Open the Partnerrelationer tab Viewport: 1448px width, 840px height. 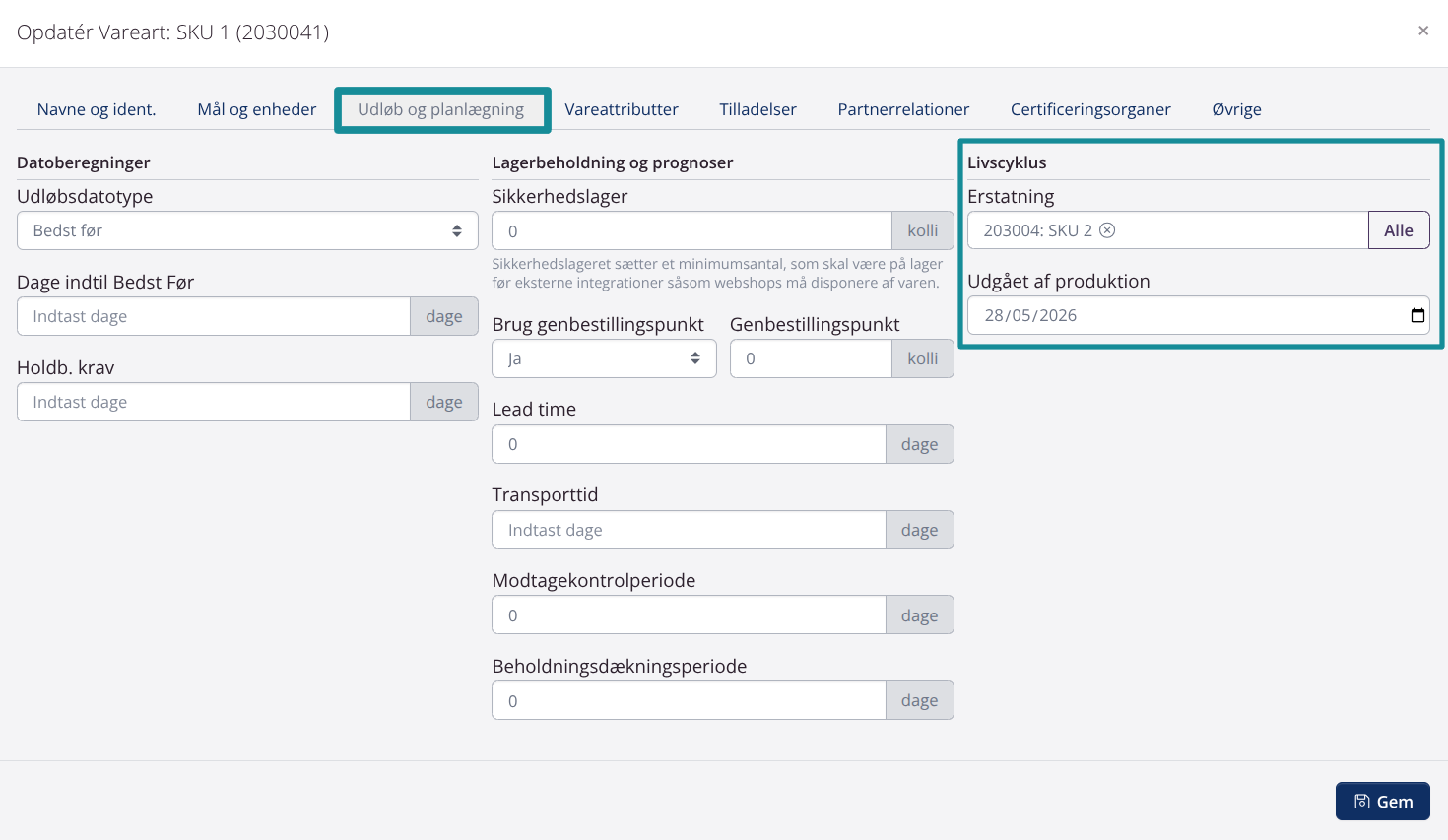903,109
